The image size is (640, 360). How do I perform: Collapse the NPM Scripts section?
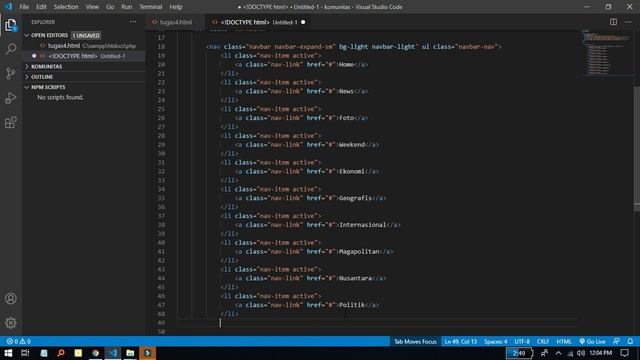point(84,87)
